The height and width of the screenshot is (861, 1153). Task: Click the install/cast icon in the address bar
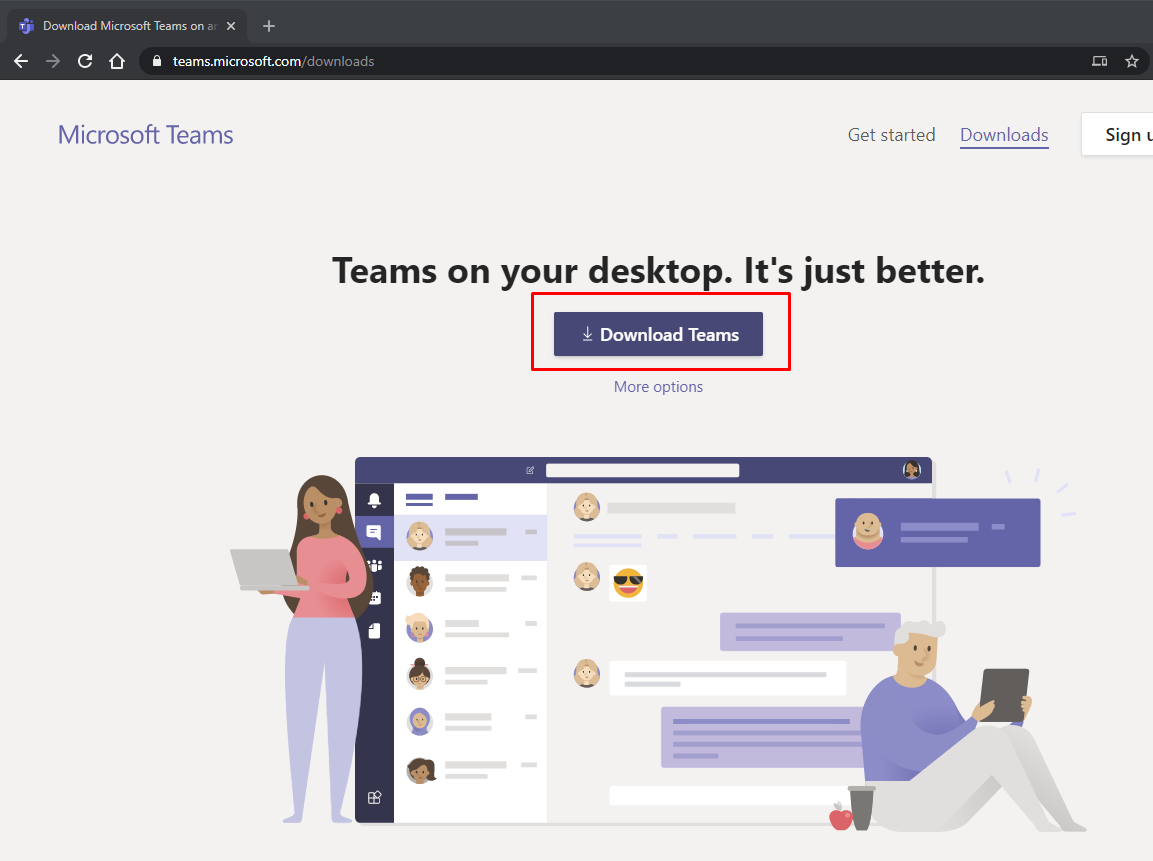coord(1099,61)
